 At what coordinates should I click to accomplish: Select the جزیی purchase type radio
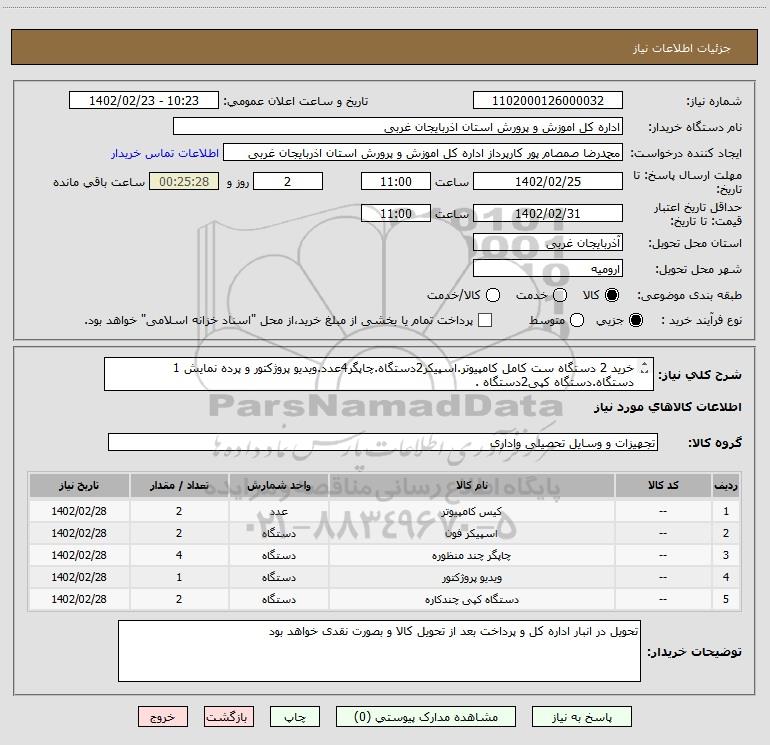[x=636, y=320]
